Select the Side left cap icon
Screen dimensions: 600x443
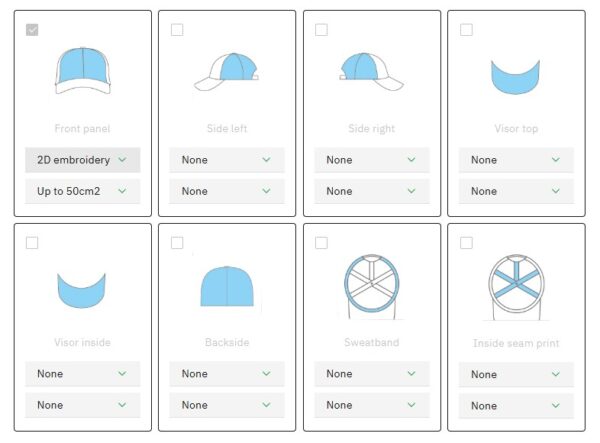pos(227,73)
